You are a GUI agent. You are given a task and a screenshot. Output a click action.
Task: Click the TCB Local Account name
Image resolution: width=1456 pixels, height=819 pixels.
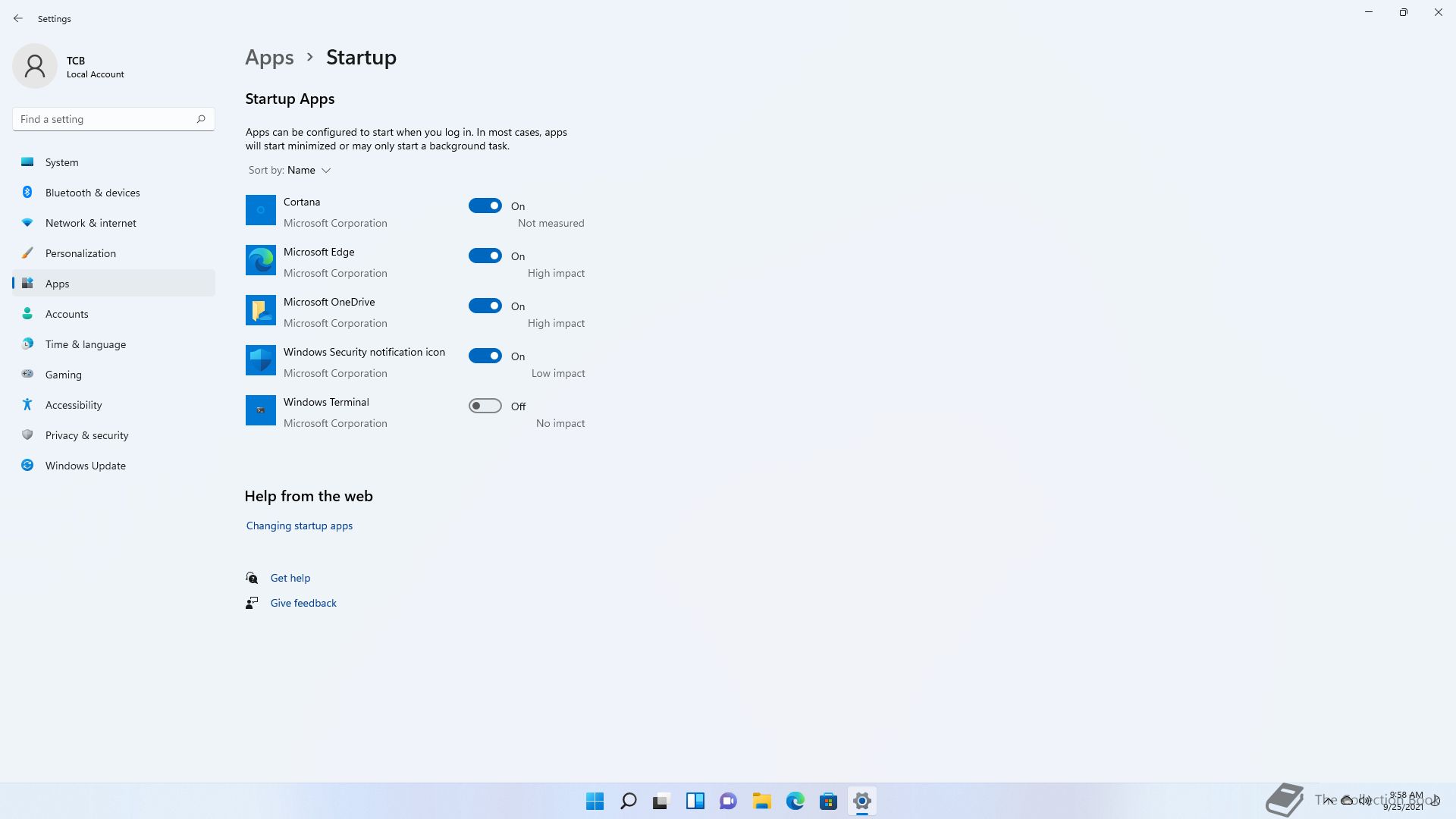point(95,67)
